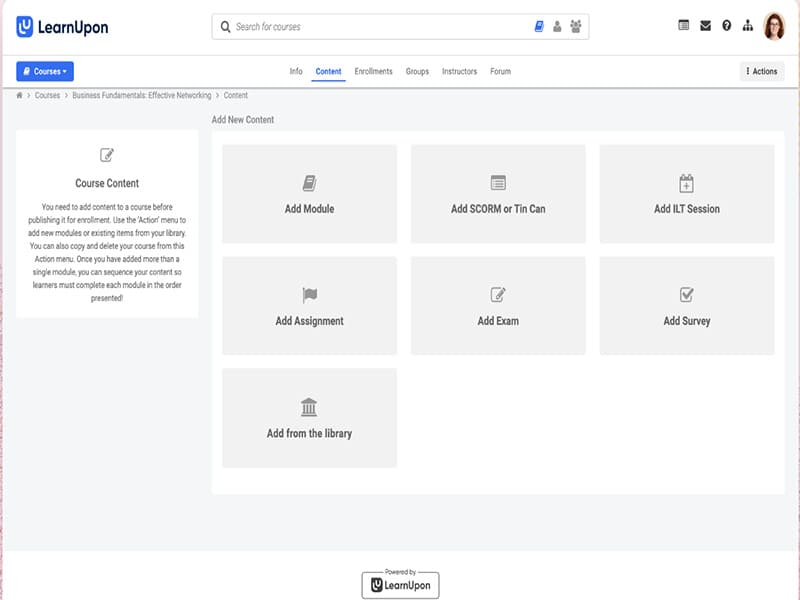The image size is (800, 600).
Task: Switch to the Enrollments tab
Action: 376,71
